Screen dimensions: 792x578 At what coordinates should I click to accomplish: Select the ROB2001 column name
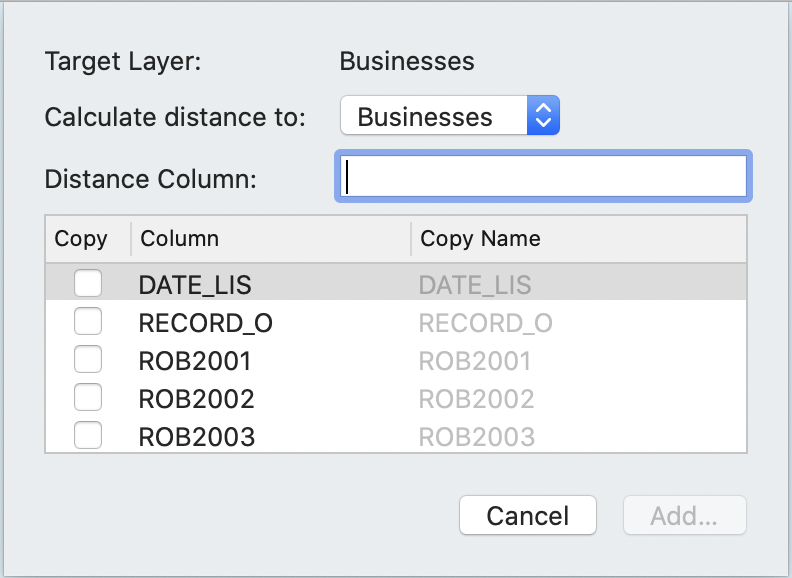(x=195, y=361)
